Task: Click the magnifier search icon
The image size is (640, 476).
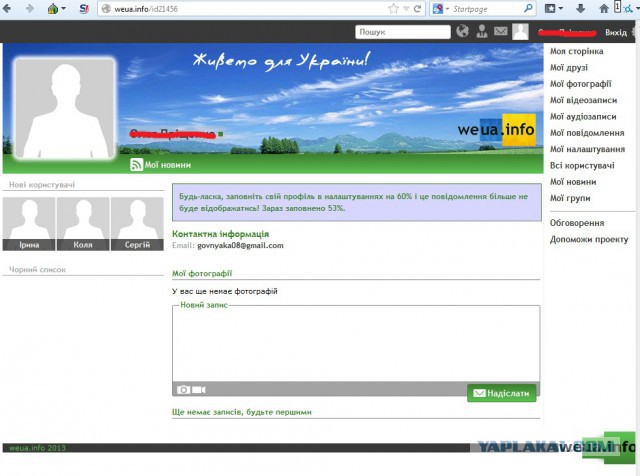Action: tap(528, 8)
